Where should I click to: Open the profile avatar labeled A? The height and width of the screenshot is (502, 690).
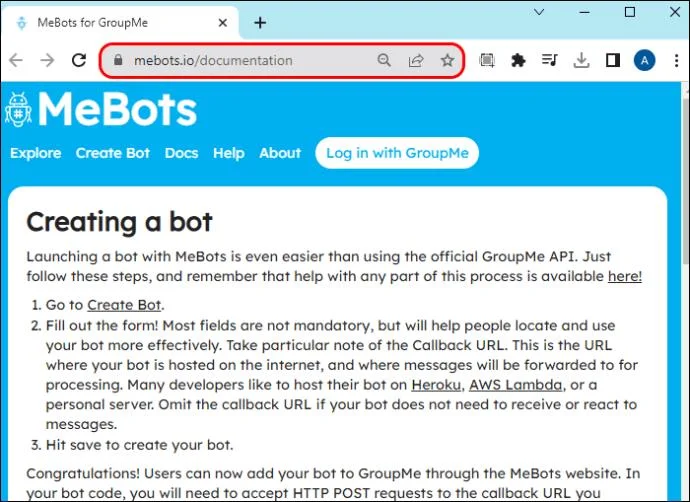645,60
